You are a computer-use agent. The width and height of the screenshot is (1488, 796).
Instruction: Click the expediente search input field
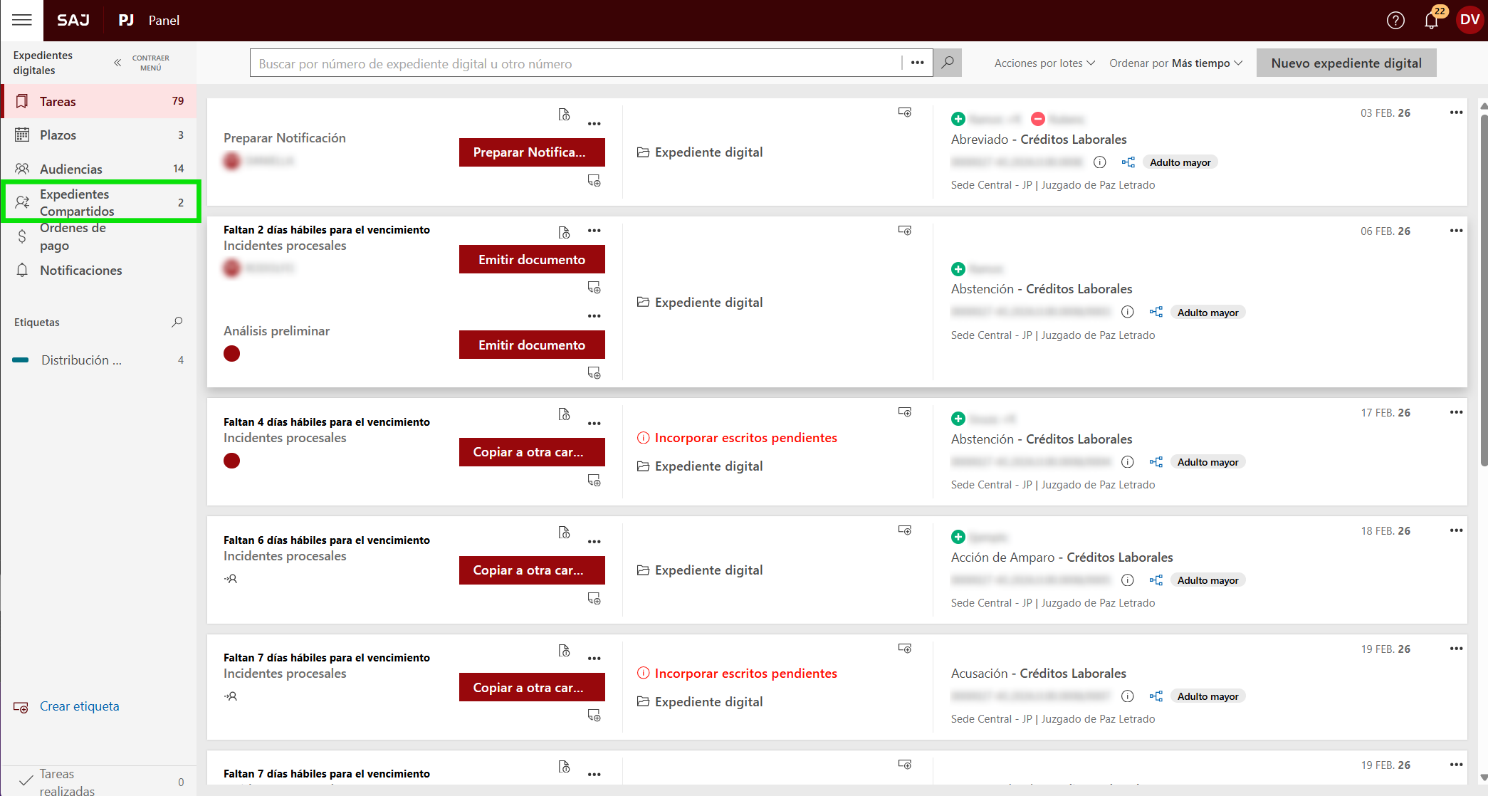point(575,63)
